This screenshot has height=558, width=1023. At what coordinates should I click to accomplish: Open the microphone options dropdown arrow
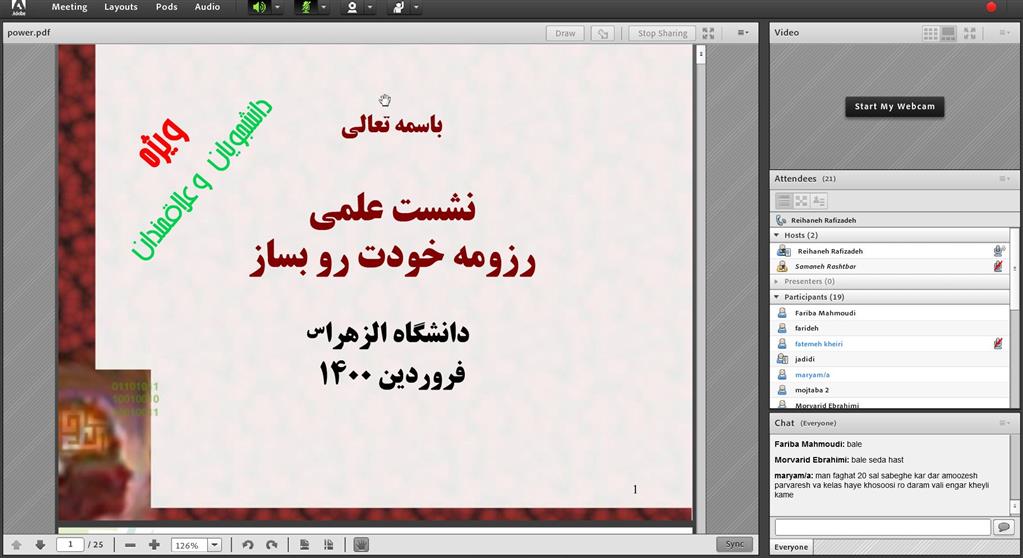[324, 7]
